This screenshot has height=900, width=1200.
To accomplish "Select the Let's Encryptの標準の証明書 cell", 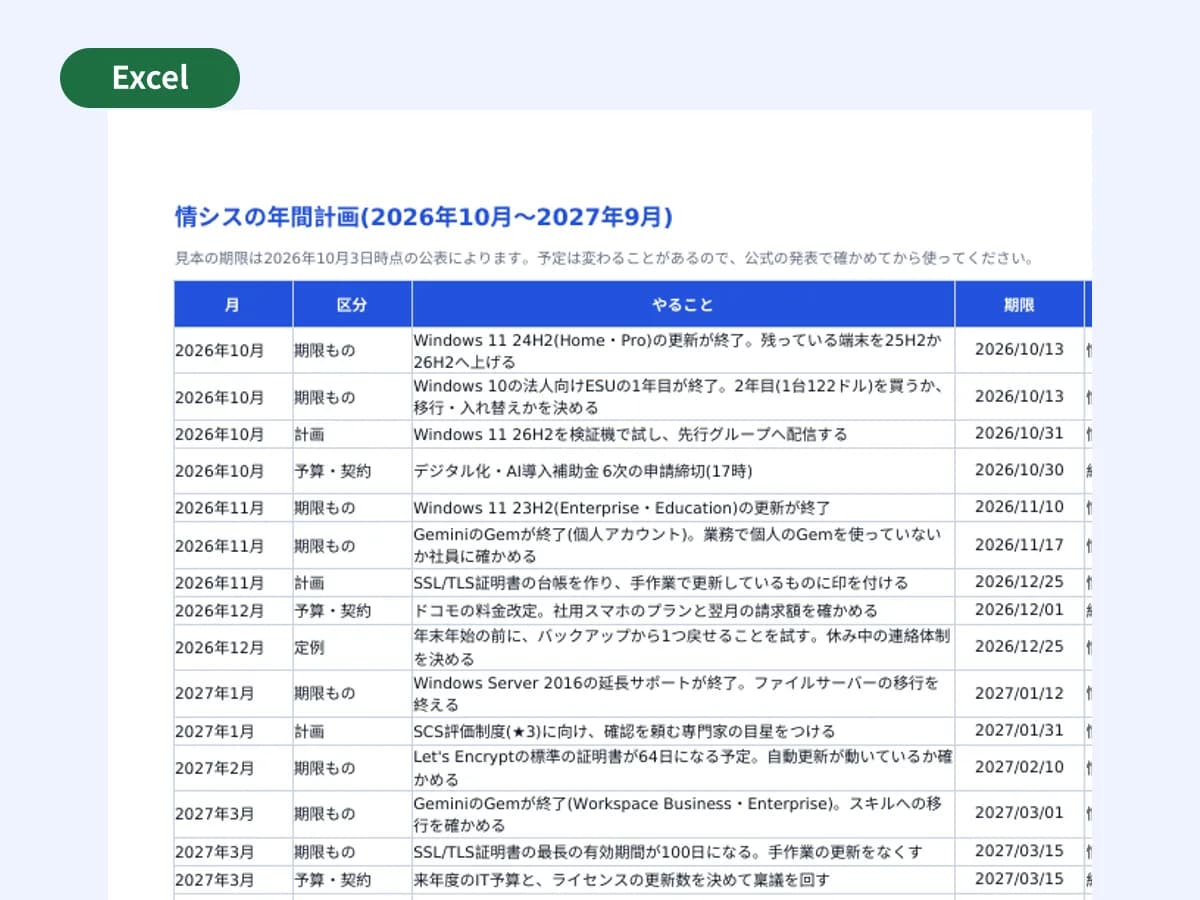I will (683, 768).
